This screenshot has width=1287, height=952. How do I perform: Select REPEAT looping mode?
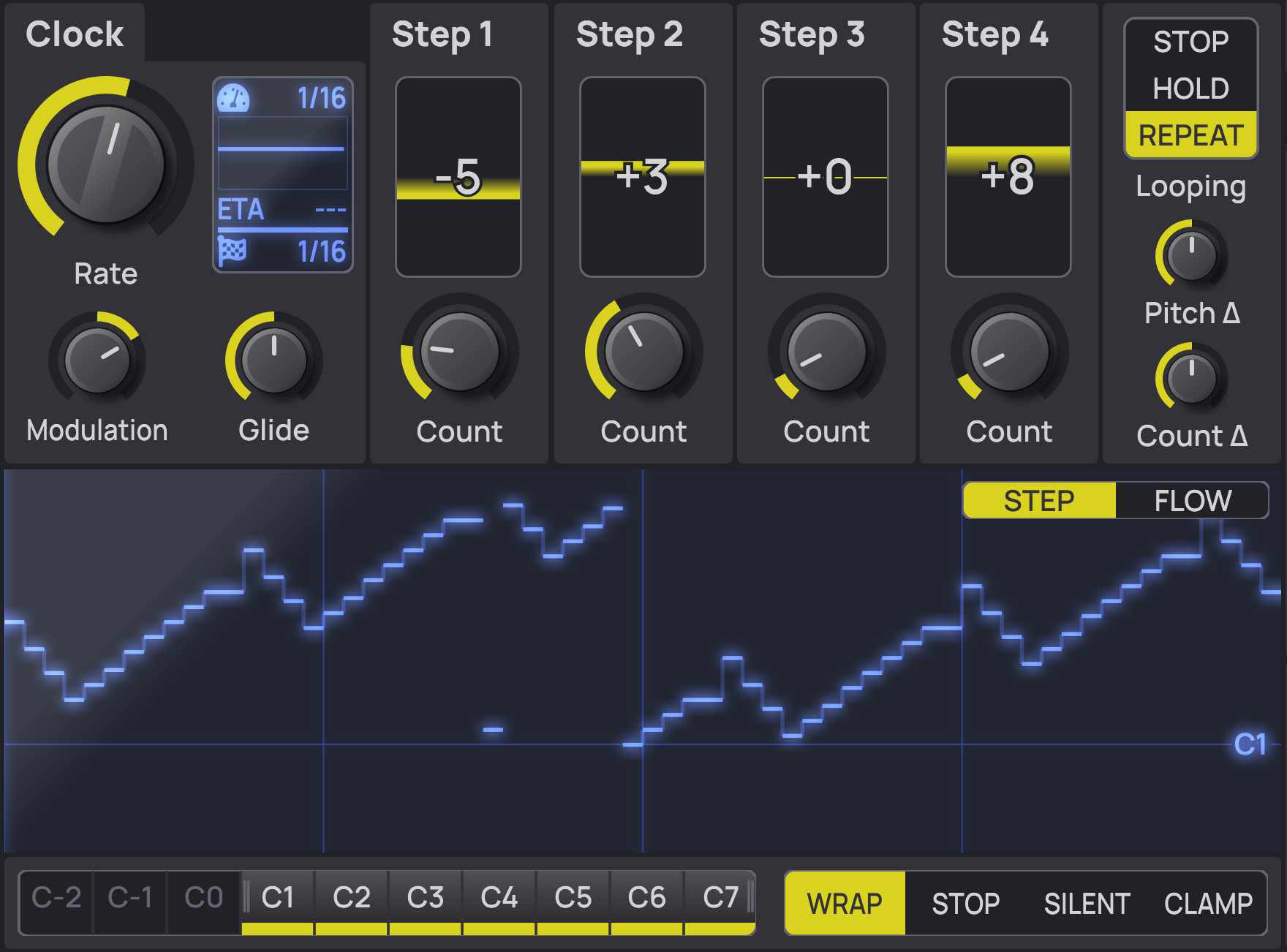pos(1191,135)
